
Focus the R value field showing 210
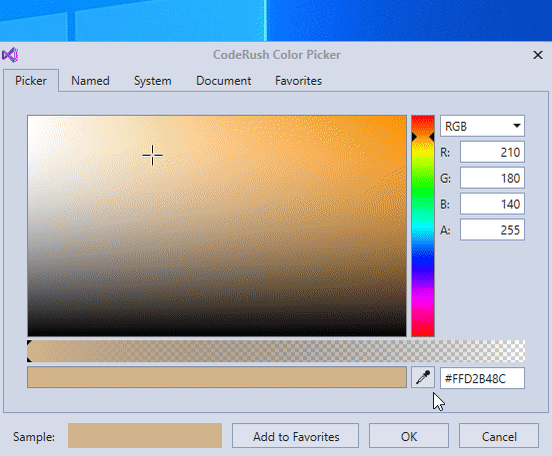click(492, 152)
